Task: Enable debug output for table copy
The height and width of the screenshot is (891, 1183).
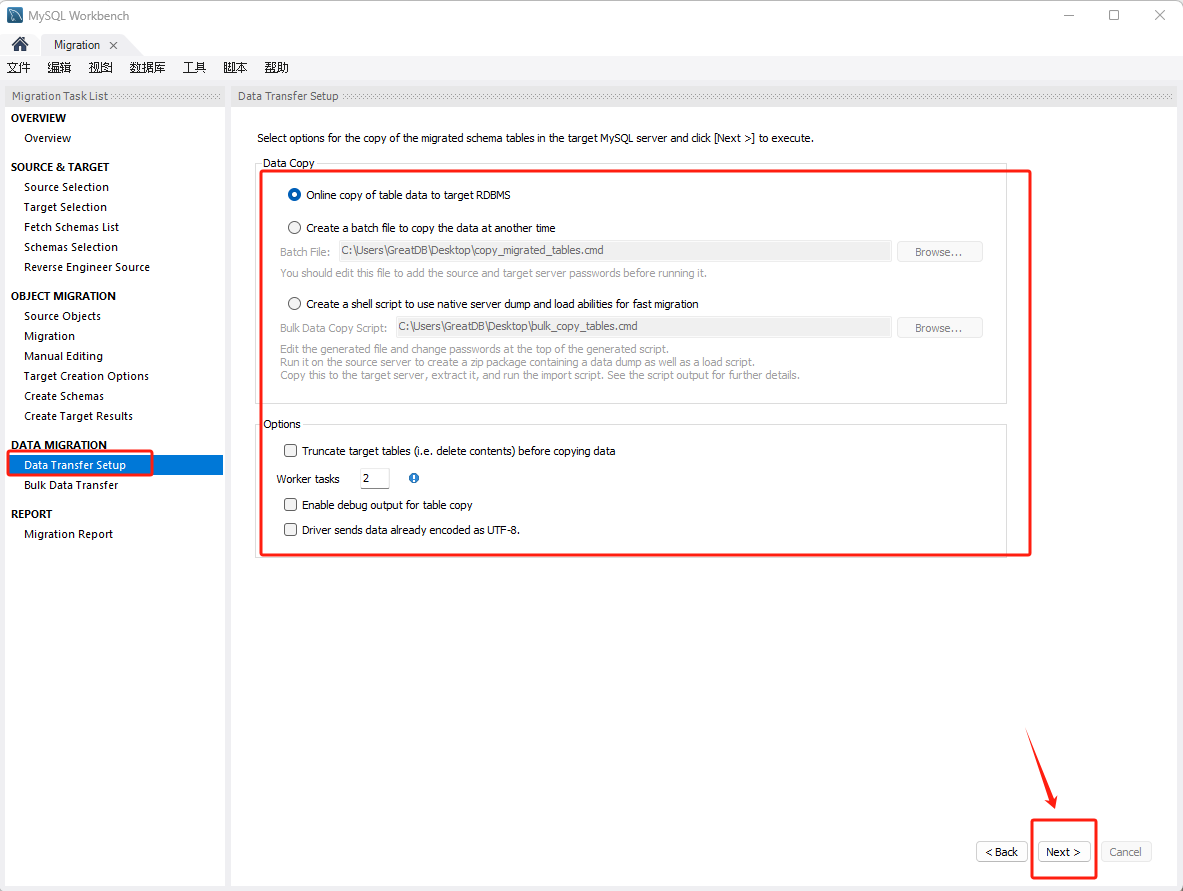Action: [x=291, y=505]
